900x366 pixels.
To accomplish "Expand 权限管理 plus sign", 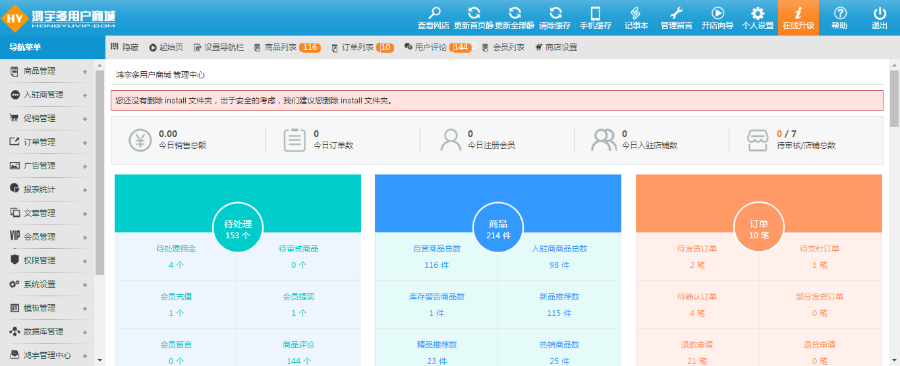I will (85, 261).
